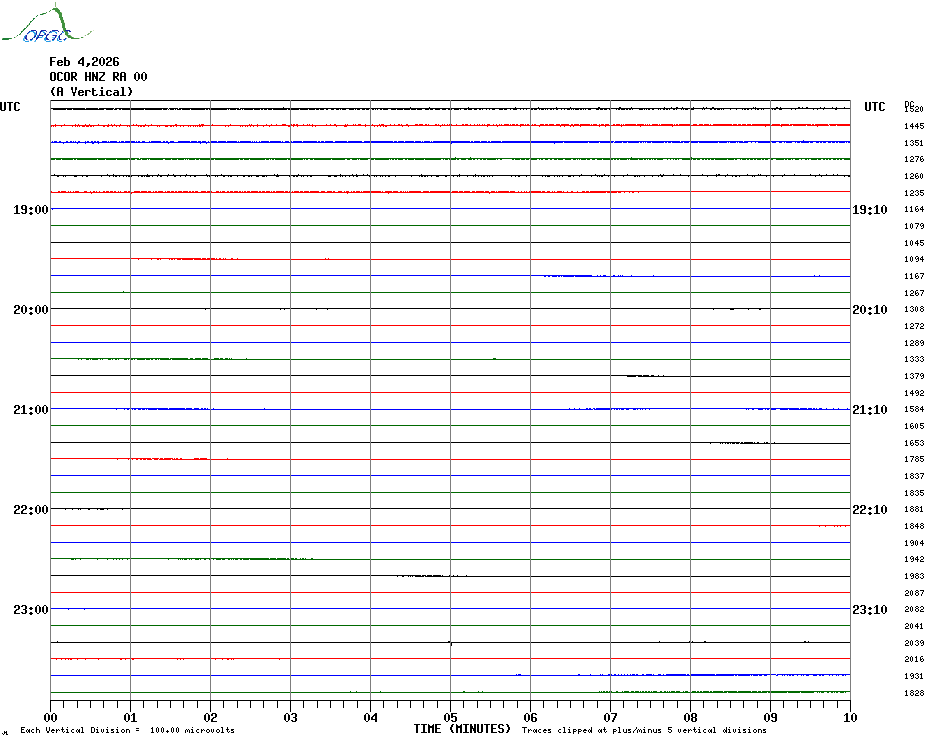Click the Traces clipped footer note

coord(644,730)
